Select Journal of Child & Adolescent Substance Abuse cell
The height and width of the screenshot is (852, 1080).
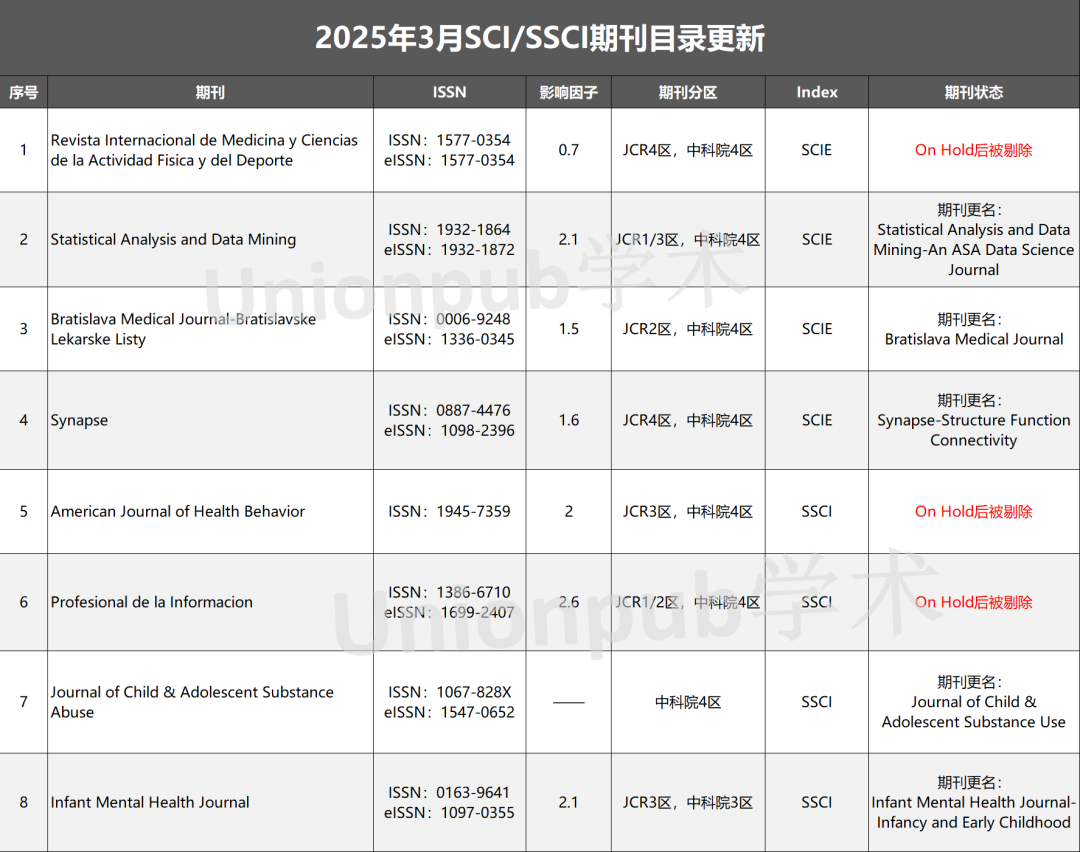[210, 702]
